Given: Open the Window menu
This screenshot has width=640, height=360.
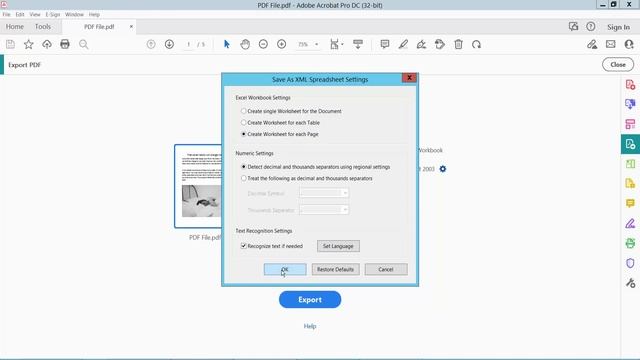Looking at the screenshot, I should (74, 14).
